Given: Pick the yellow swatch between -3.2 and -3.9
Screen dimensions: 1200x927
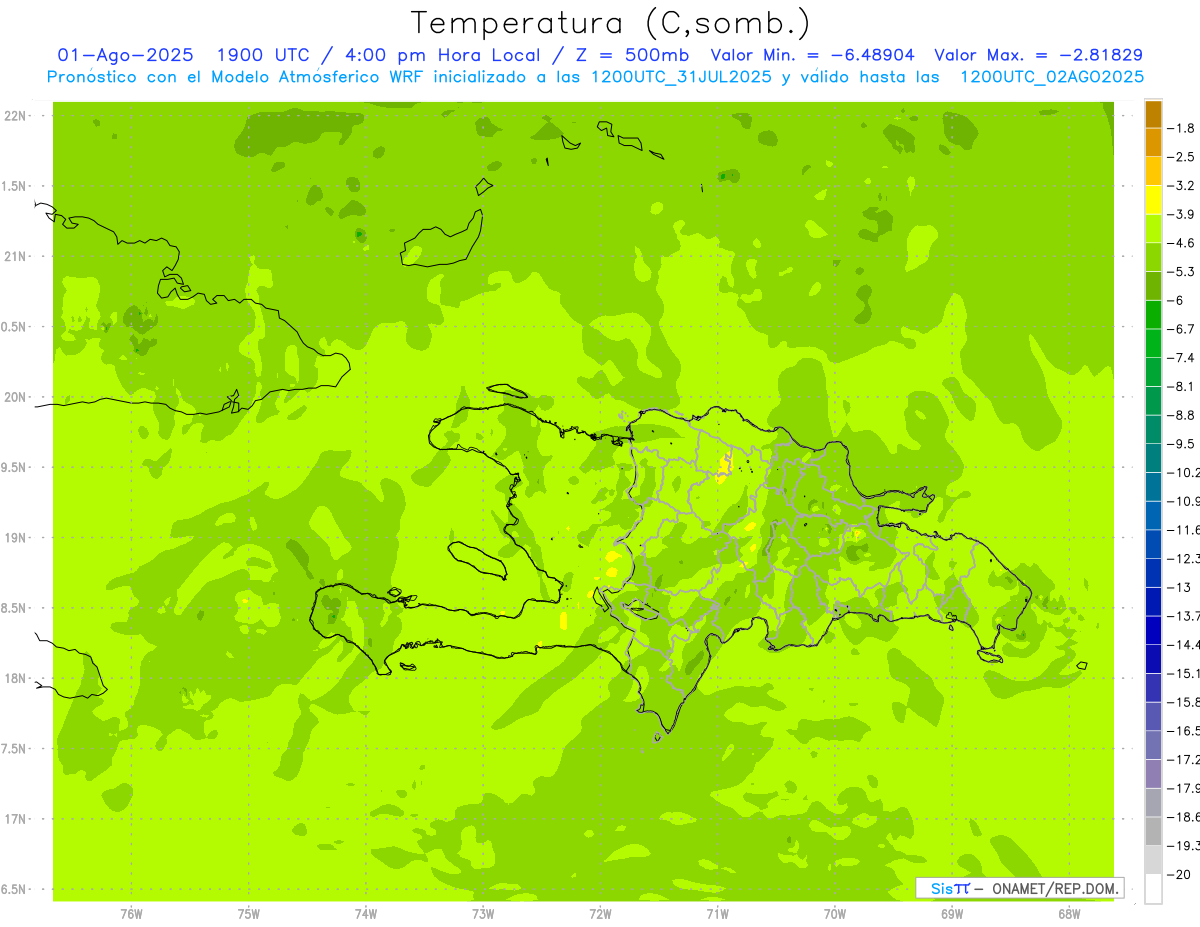Looking at the screenshot, I should click(x=1153, y=200).
